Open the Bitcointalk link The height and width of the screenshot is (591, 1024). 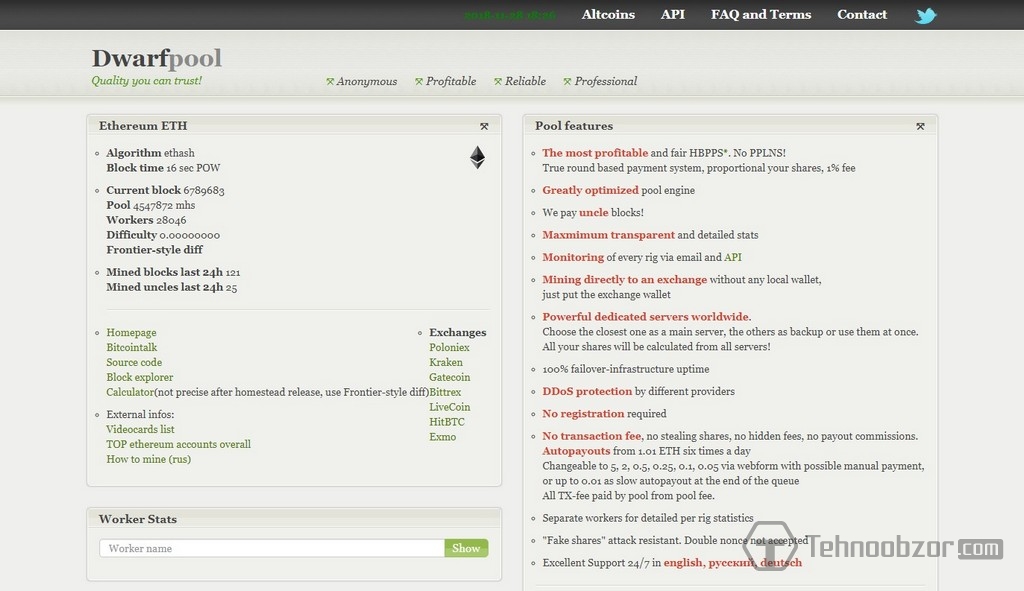click(x=132, y=348)
